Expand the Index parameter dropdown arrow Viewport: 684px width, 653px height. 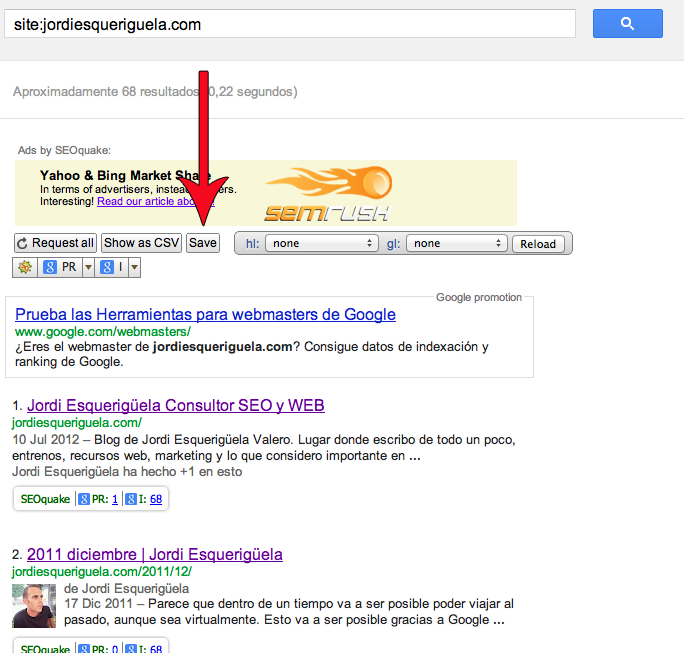click(x=134, y=267)
